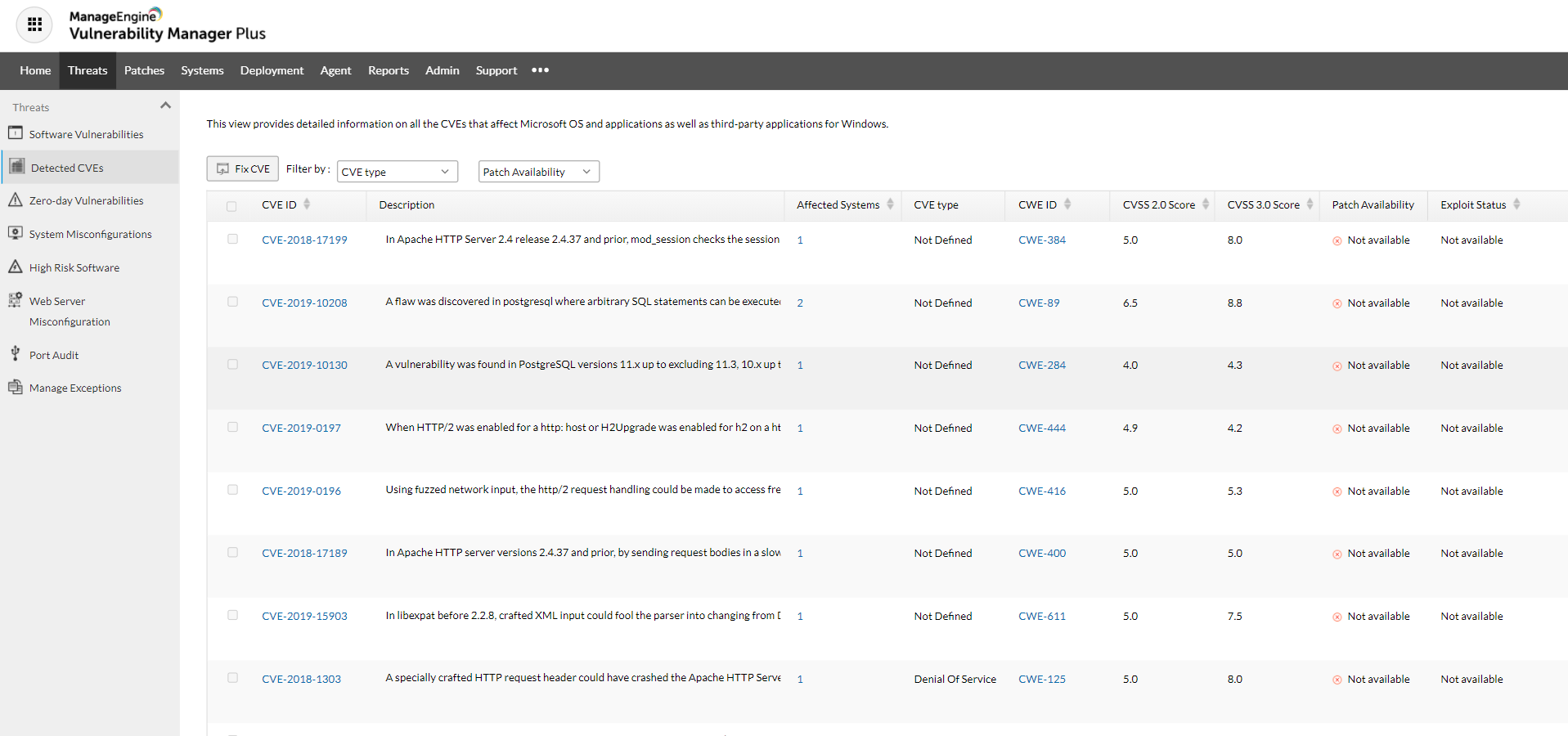Expand the Patch Availability filter dropdown
This screenshot has width=1568, height=736.
point(538,172)
